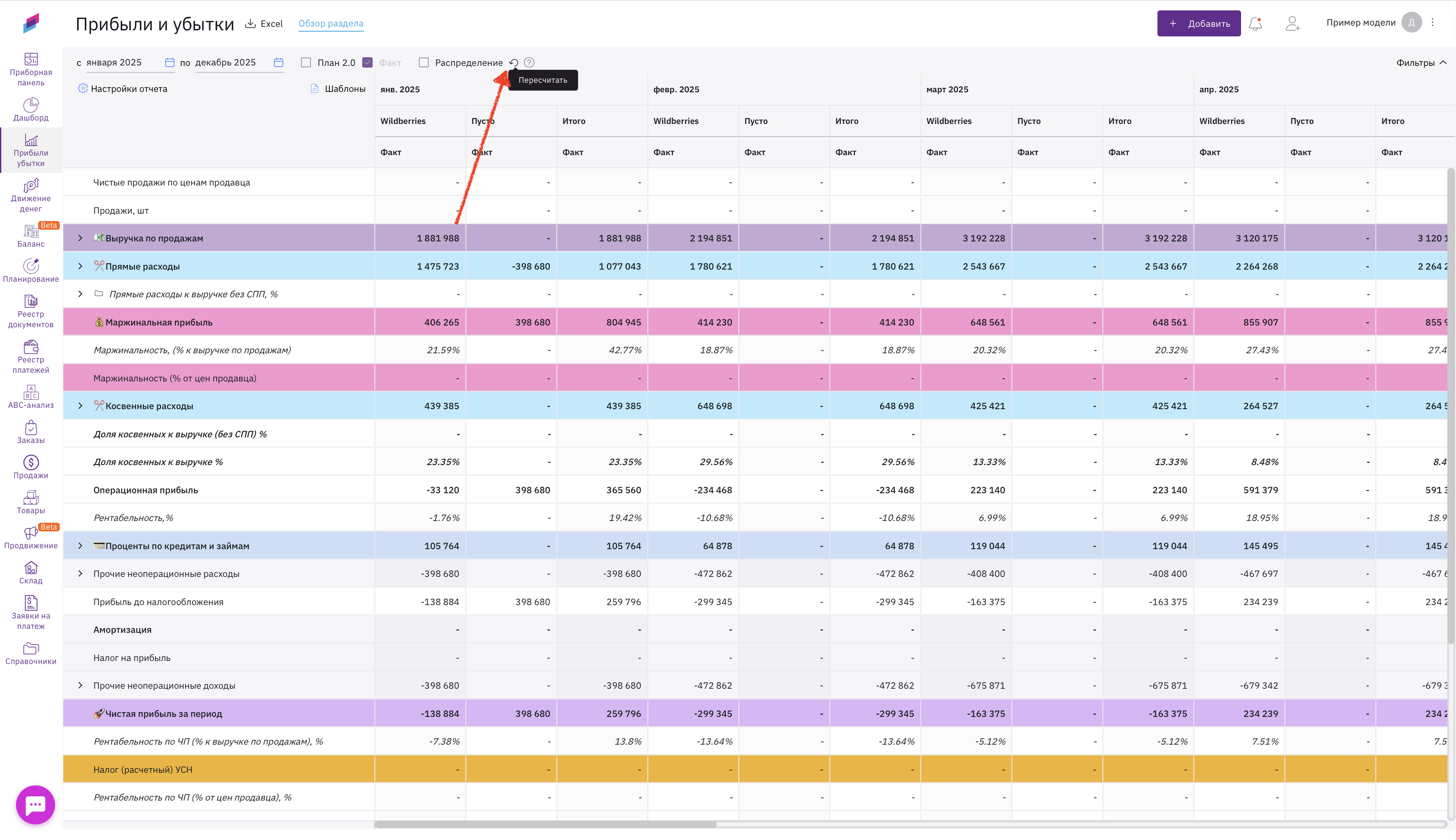
Task: Enable the План 2.0 checkbox
Action: point(306,62)
